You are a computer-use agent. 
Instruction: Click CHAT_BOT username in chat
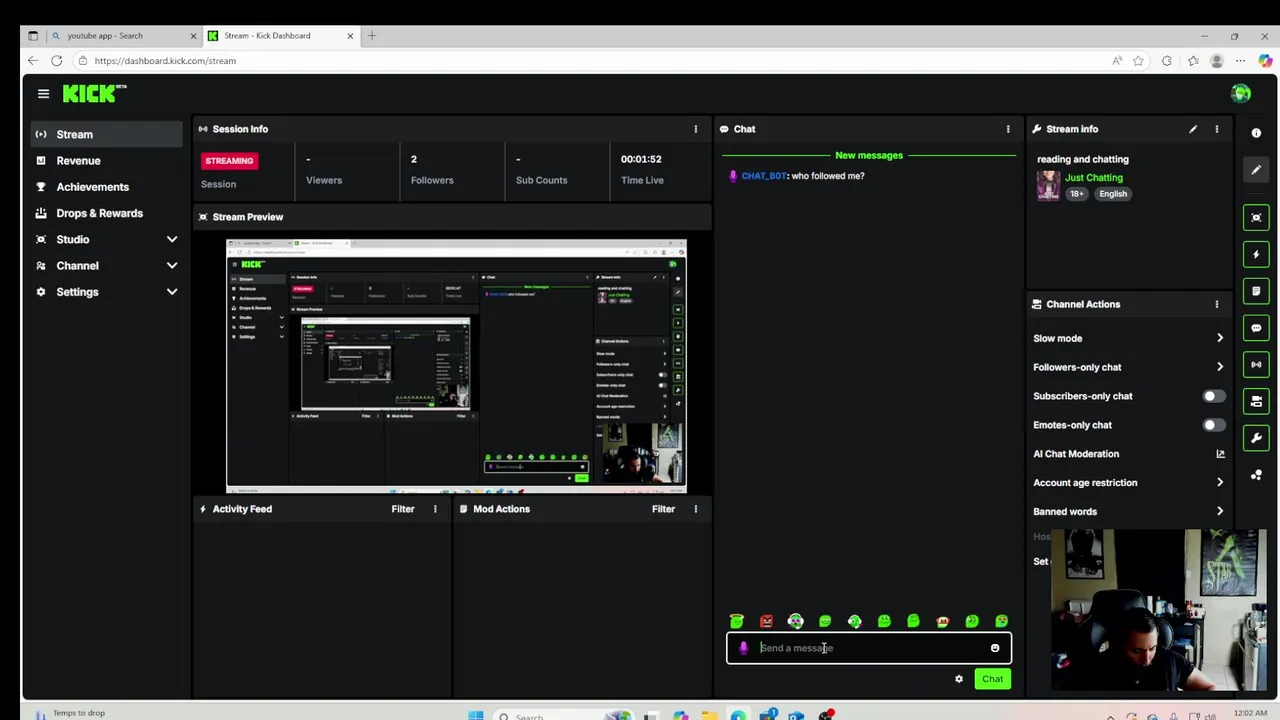[x=765, y=176]
